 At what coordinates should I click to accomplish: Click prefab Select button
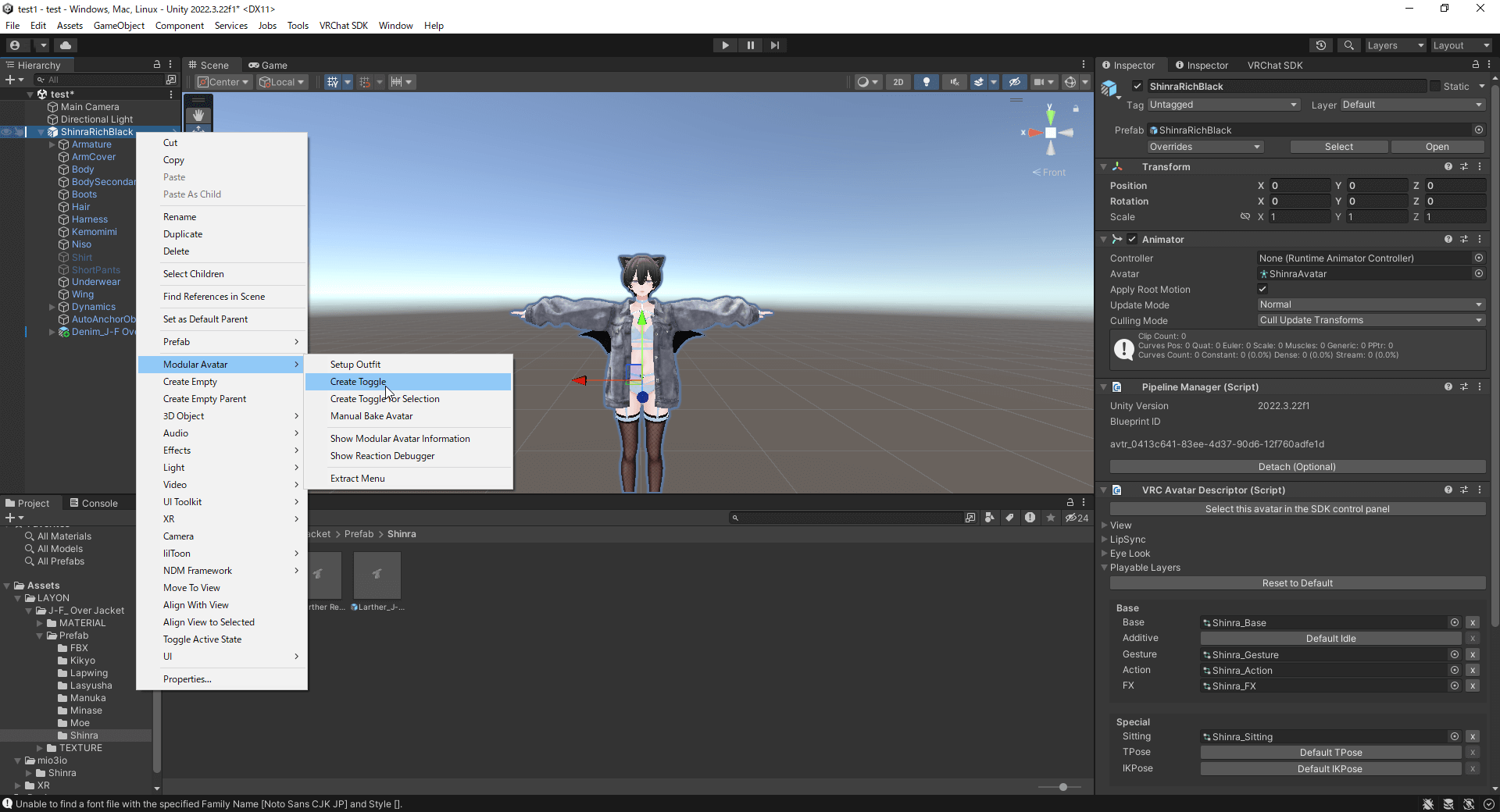pyautogui.click(x=1338, y=147)
